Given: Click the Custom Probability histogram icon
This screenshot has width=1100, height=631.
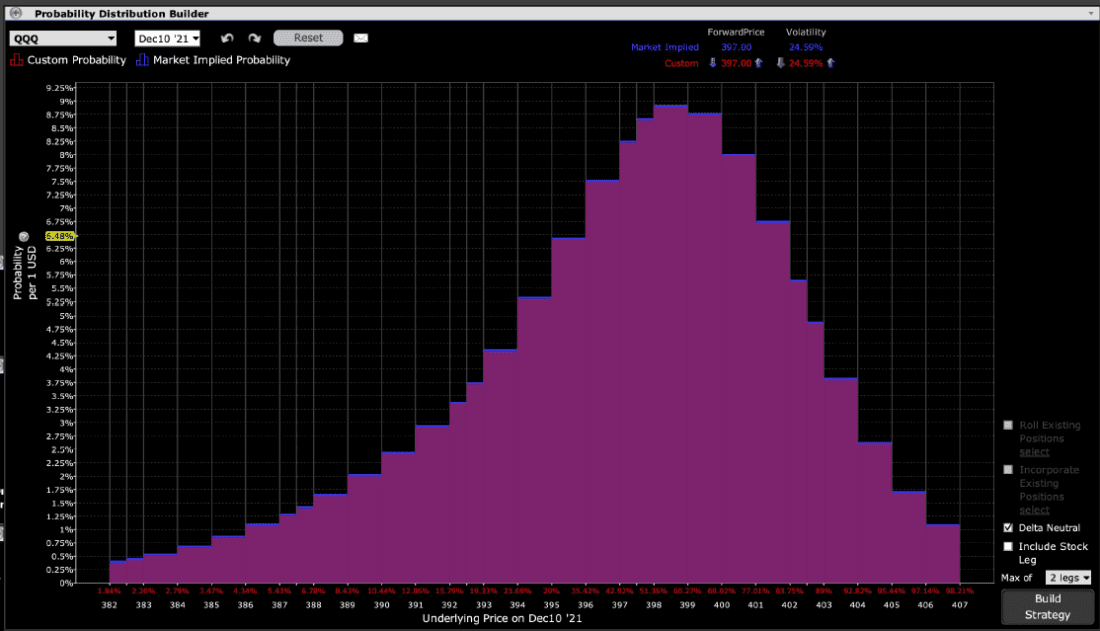Looking at the screenshot, I should click(x=15, y=60).
